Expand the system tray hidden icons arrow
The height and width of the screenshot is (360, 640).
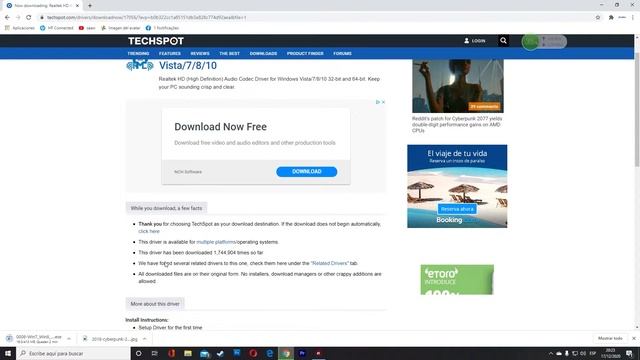(551, 353)
